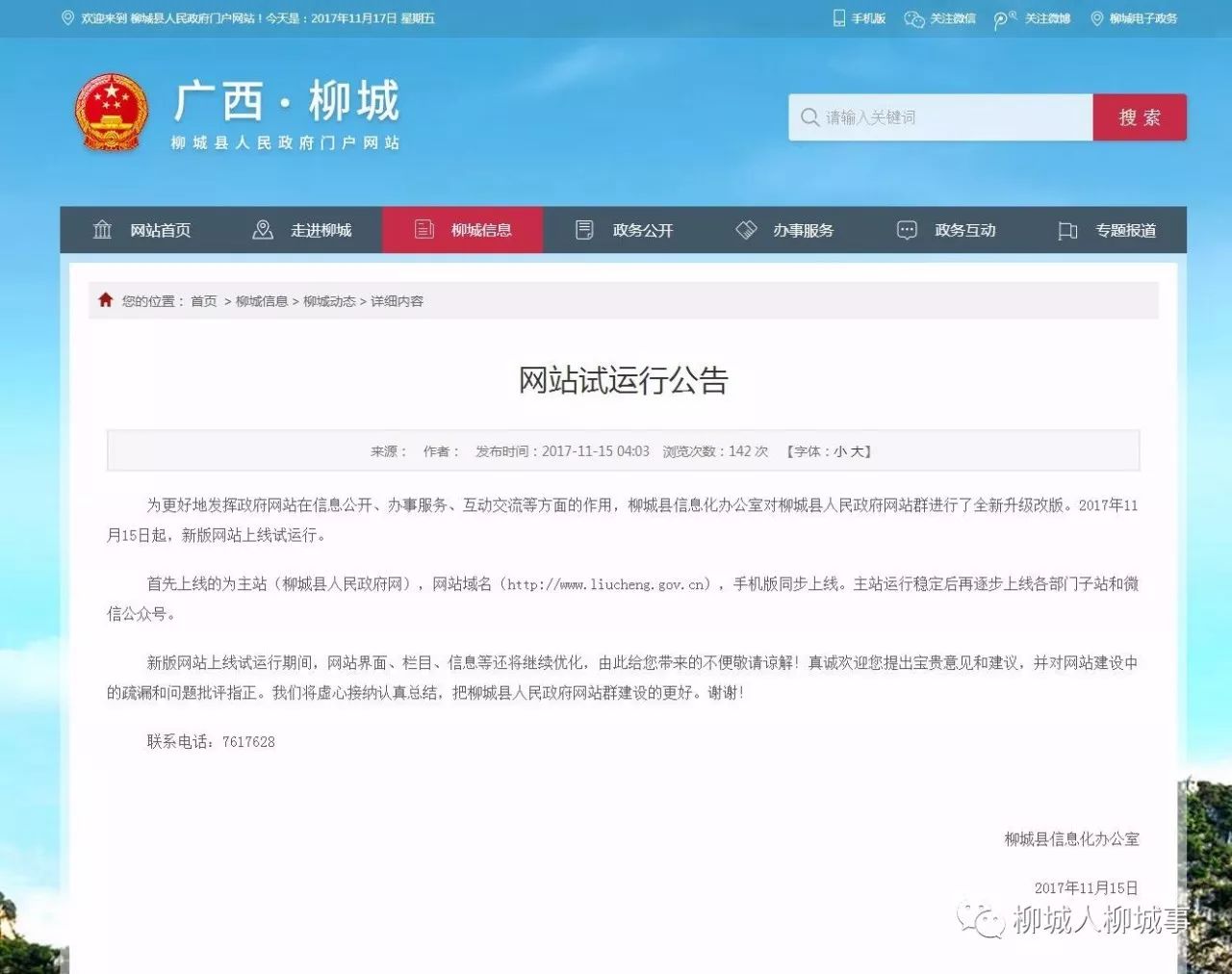Screen dimensions: 1232x974
Task: Click the phone icon next to 手机版
Action: pos(838,18)
